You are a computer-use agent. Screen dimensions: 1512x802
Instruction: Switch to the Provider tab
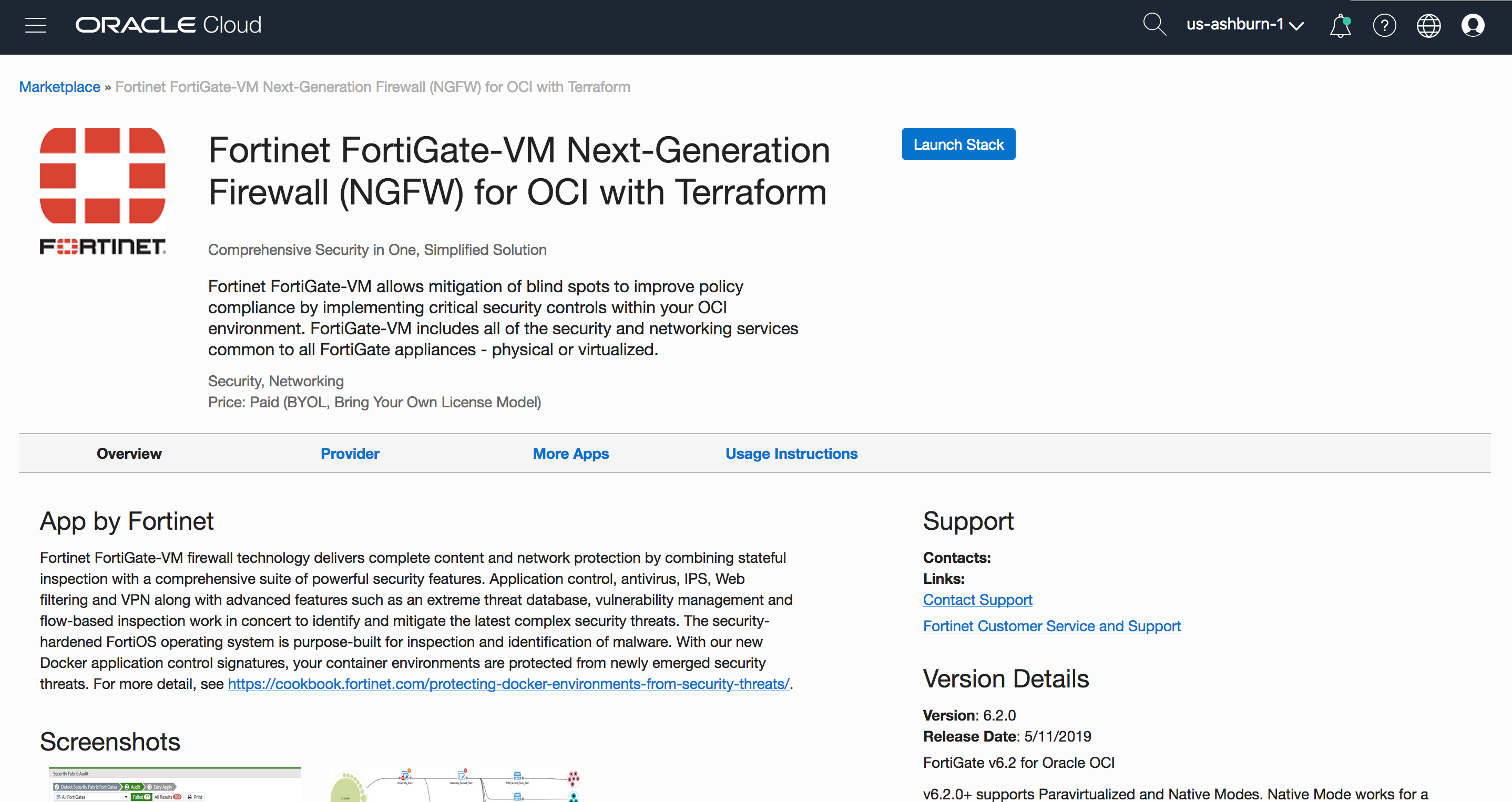click(350, 454)
